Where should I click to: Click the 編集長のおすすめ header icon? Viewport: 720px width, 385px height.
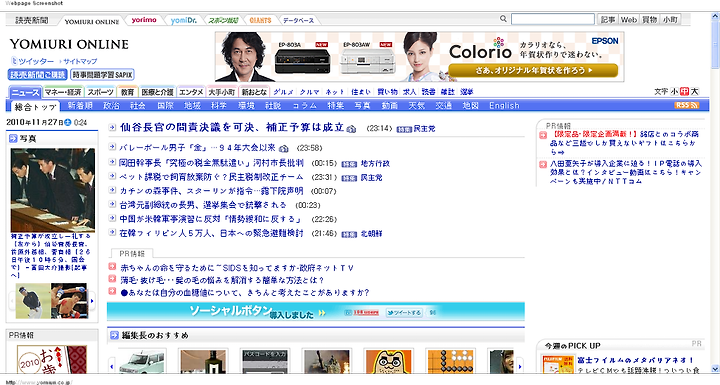(114, 335)
